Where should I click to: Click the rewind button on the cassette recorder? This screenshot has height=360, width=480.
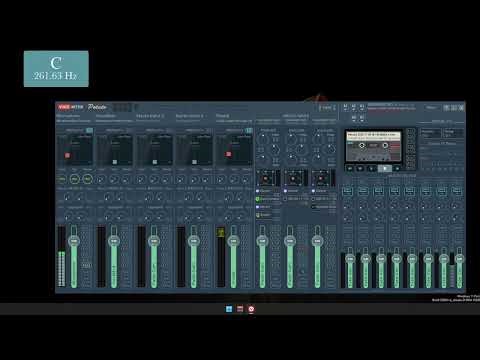point(350,169)
